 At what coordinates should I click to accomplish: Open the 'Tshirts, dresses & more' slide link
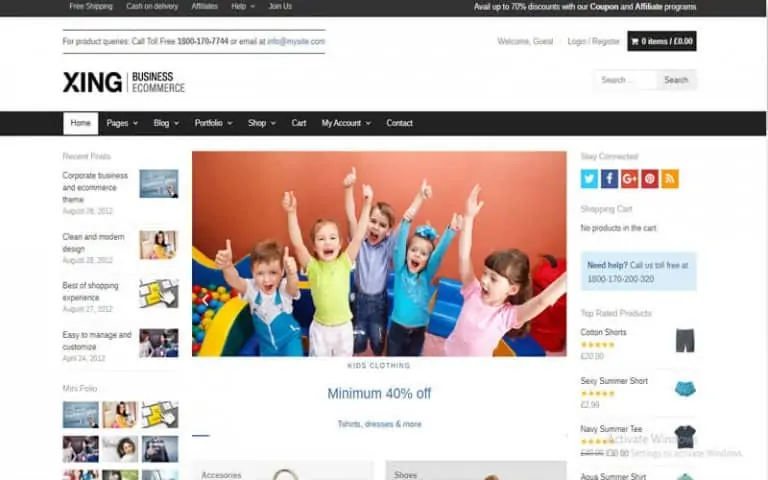point(379,424)
